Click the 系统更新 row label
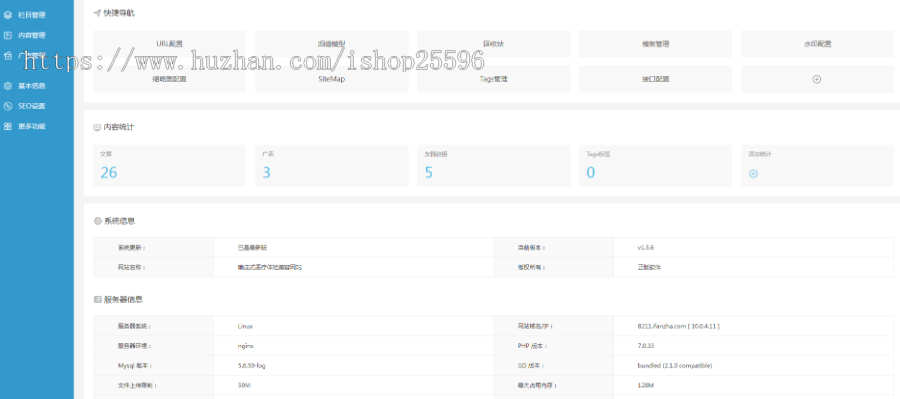Viewport: 900px width, 399px height. (131, 247)
